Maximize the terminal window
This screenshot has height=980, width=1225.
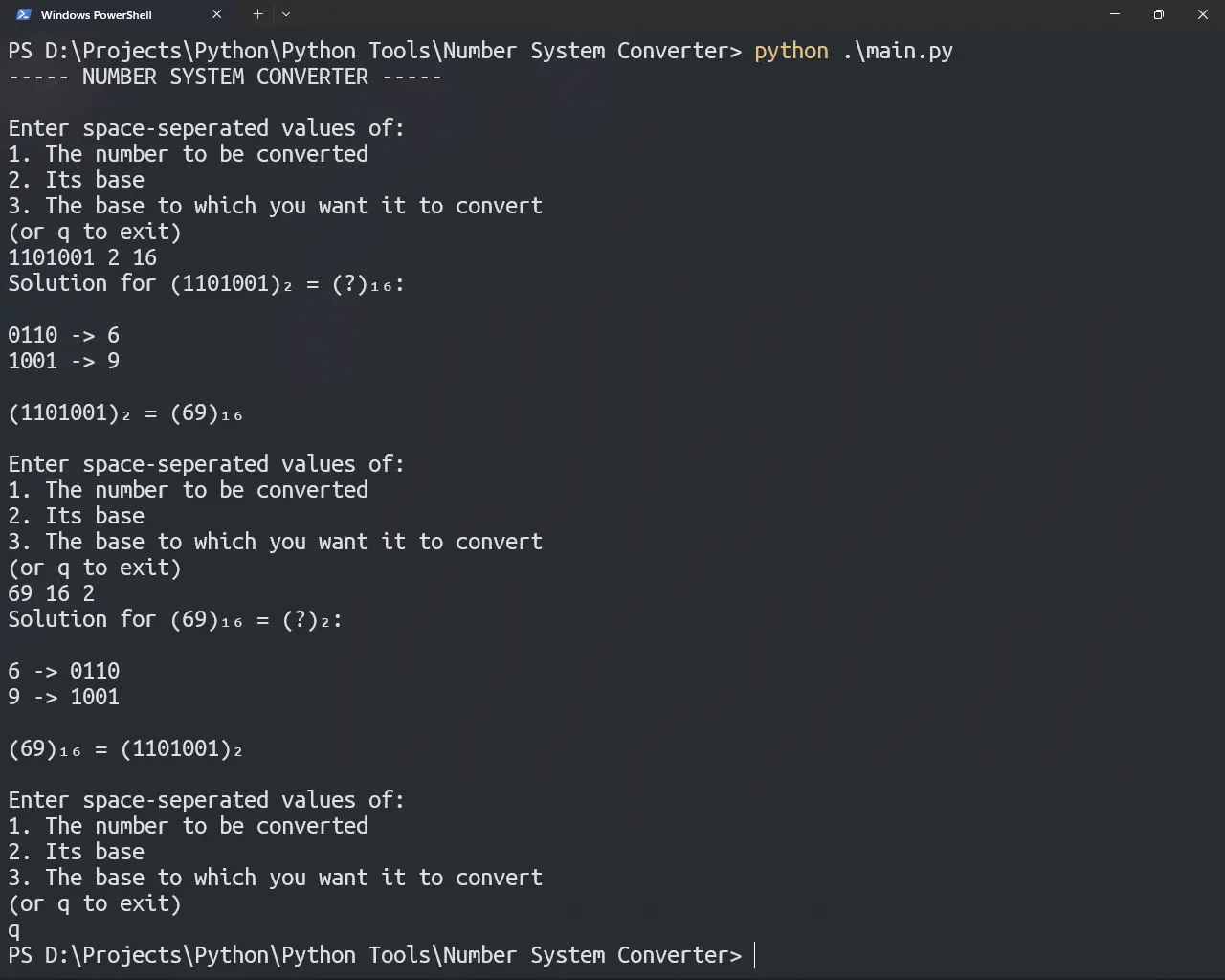point(1159,14)
